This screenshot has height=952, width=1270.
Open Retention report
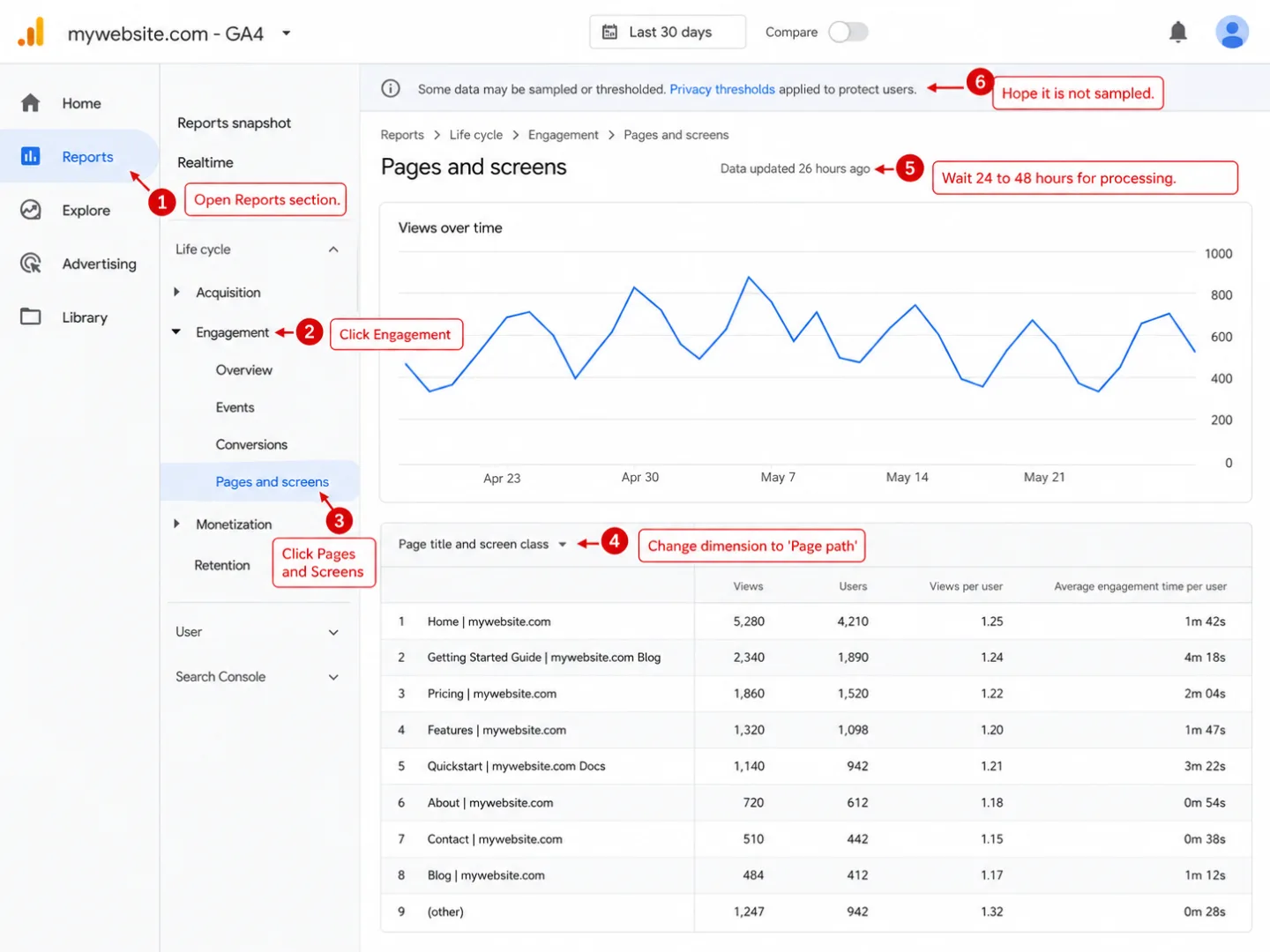point(222,565)
